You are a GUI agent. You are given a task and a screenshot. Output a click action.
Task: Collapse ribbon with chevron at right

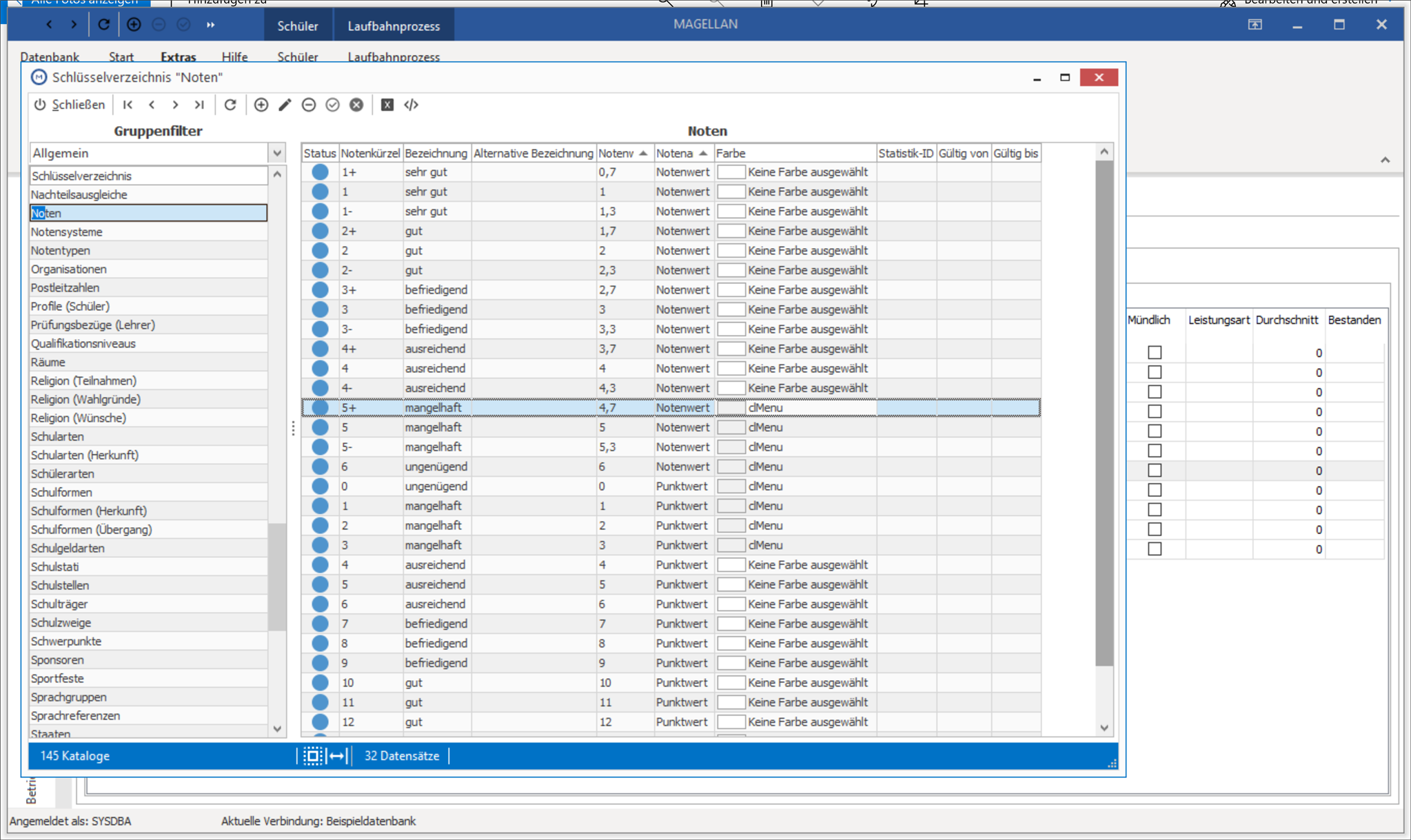[x=1385, y=160]
